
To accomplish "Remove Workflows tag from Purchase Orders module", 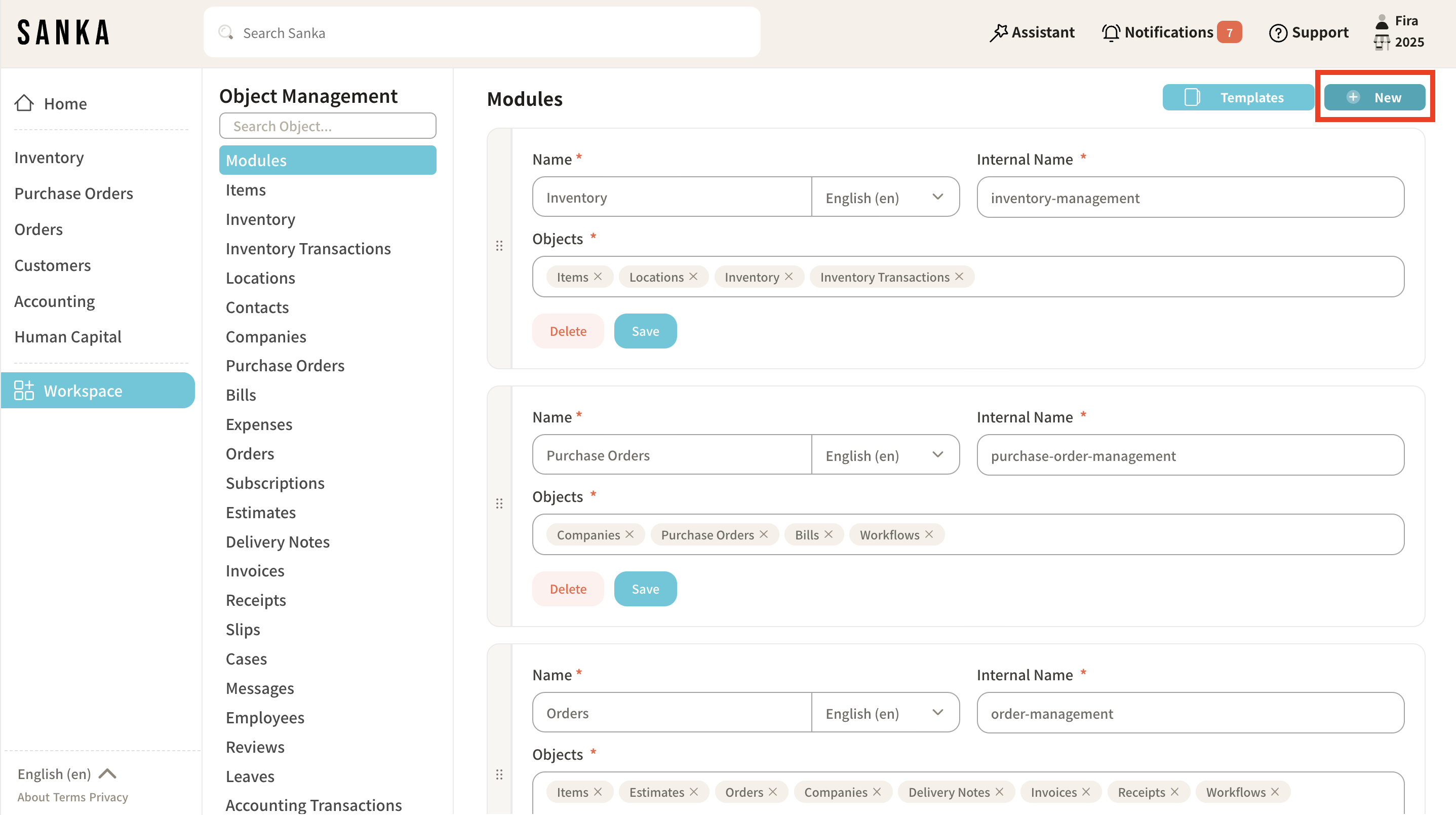I will click(x=929, y=534).
